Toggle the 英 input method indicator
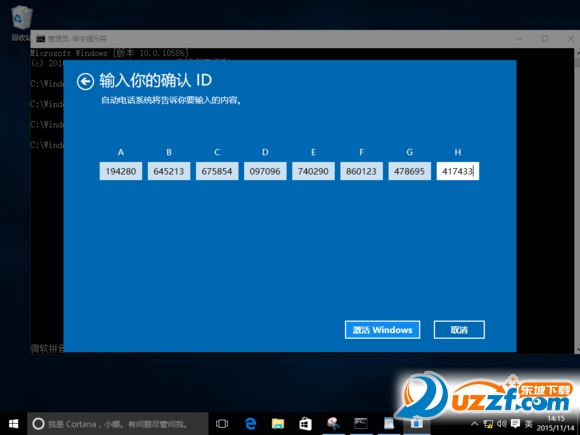 (x=529, y=424)
